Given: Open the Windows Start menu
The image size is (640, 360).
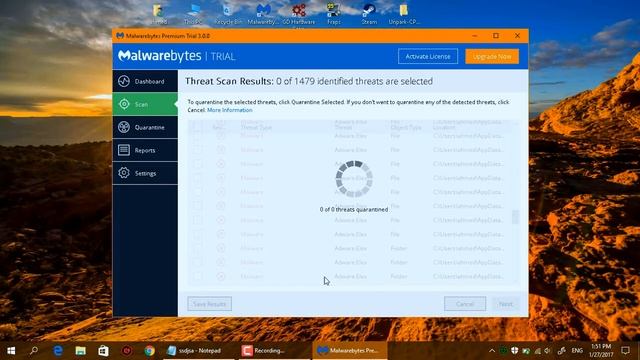Looking at the screenshot, I should [11, 351].
